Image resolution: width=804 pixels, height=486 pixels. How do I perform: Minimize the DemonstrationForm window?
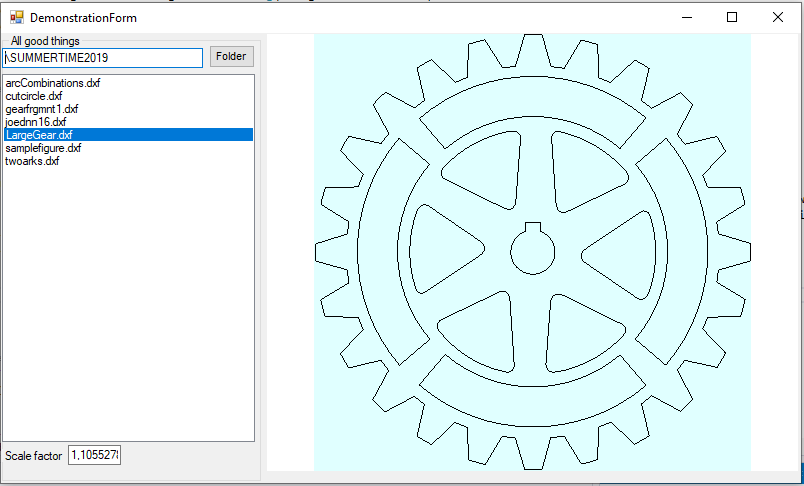coord(687,17)
